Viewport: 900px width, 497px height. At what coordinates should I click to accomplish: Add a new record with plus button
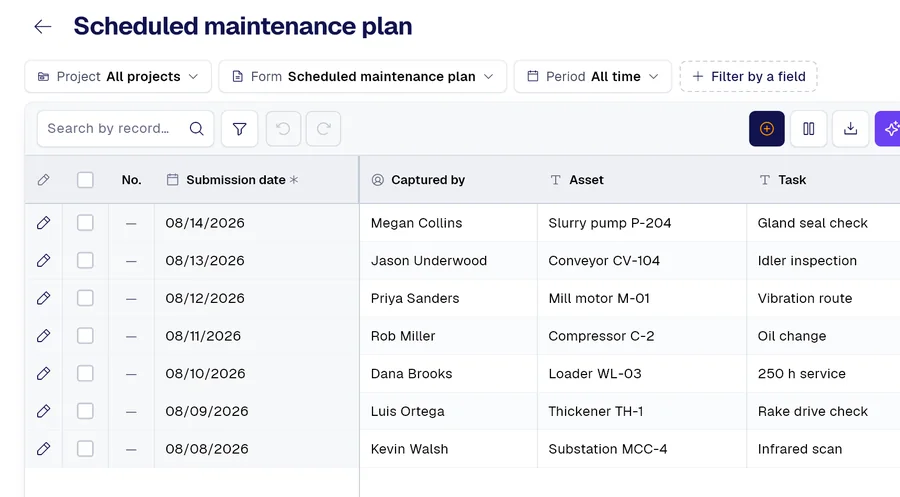click(767, 129)
